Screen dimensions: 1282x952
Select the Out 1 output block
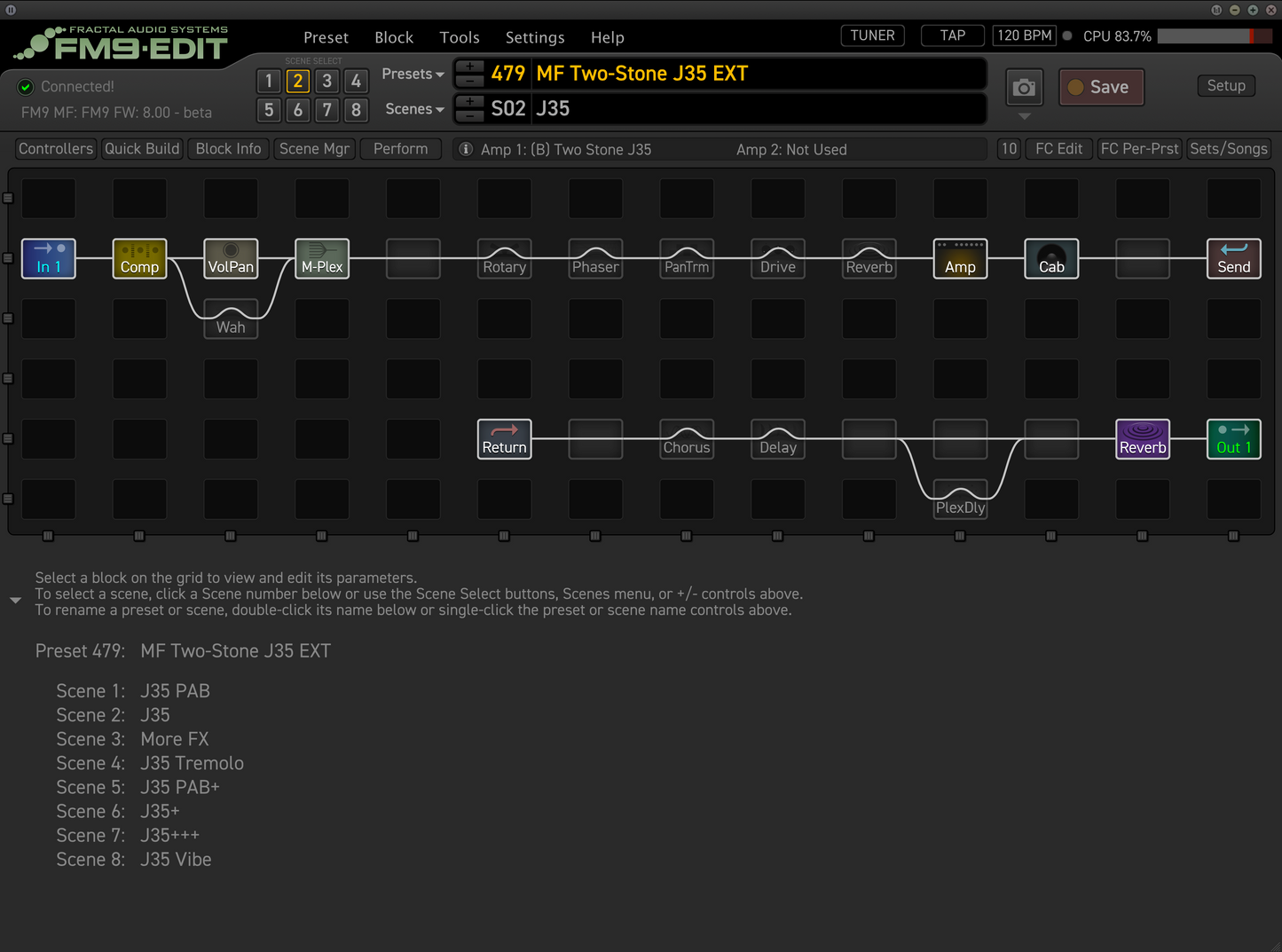point(1234,439)
